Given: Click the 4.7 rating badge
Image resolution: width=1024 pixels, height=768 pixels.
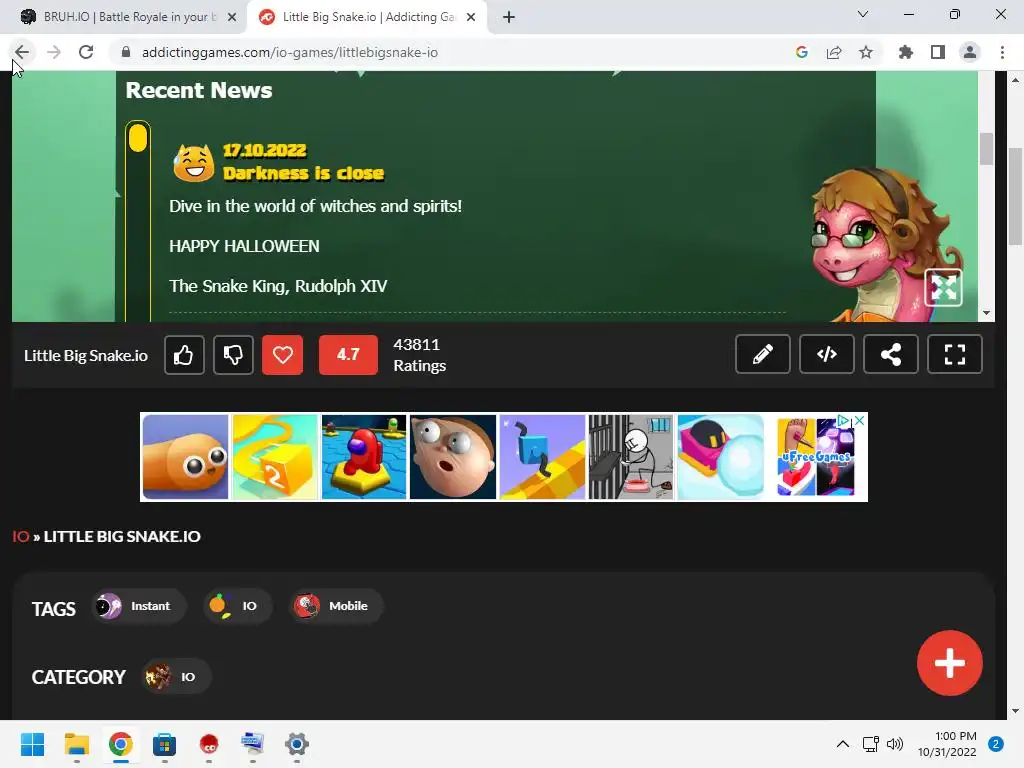Looking at the screenshot, I should 348,355.
